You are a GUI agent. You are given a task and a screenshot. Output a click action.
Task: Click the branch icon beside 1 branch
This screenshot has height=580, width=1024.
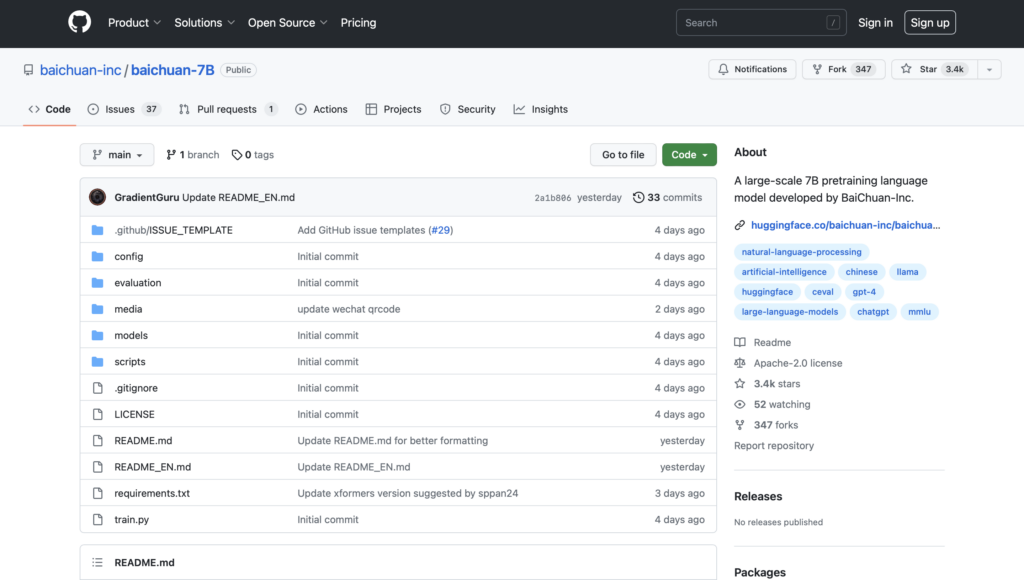170,155
